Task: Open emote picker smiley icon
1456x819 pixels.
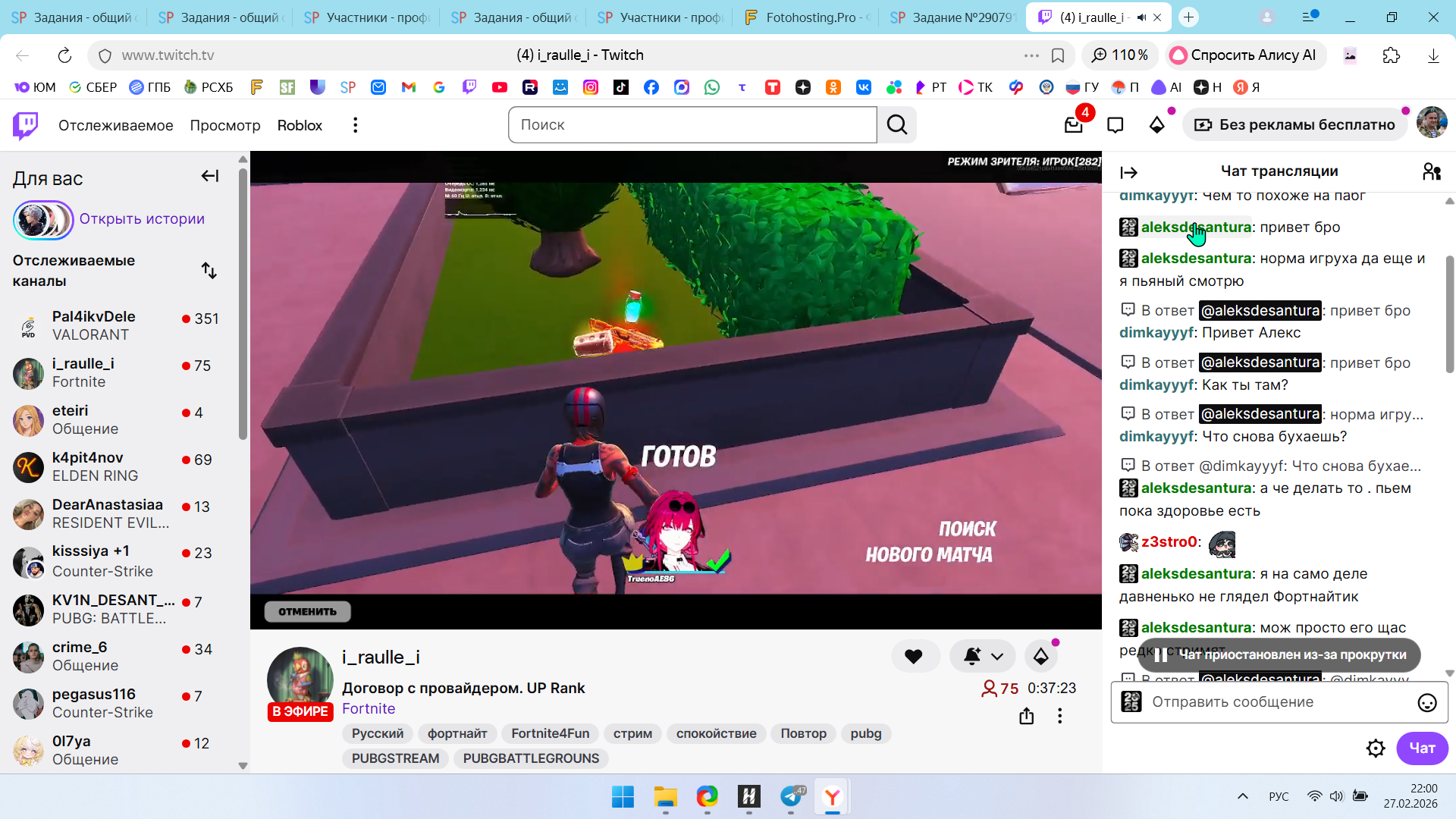Action: click(x=1426, y=703)
